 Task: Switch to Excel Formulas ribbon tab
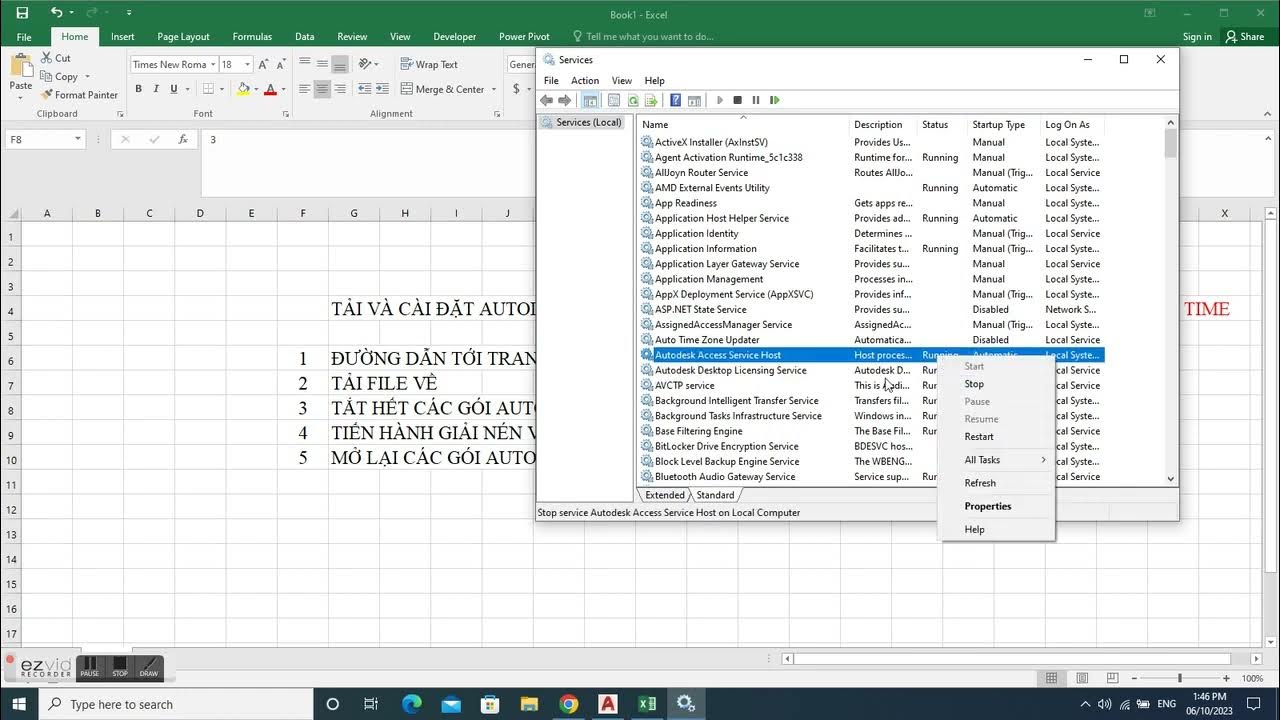click(x=252, y=37)
